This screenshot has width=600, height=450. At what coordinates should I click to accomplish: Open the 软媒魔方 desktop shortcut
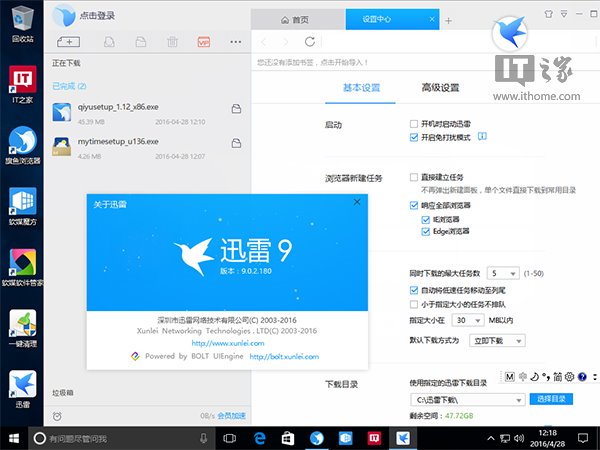click(x=23, y=206)
